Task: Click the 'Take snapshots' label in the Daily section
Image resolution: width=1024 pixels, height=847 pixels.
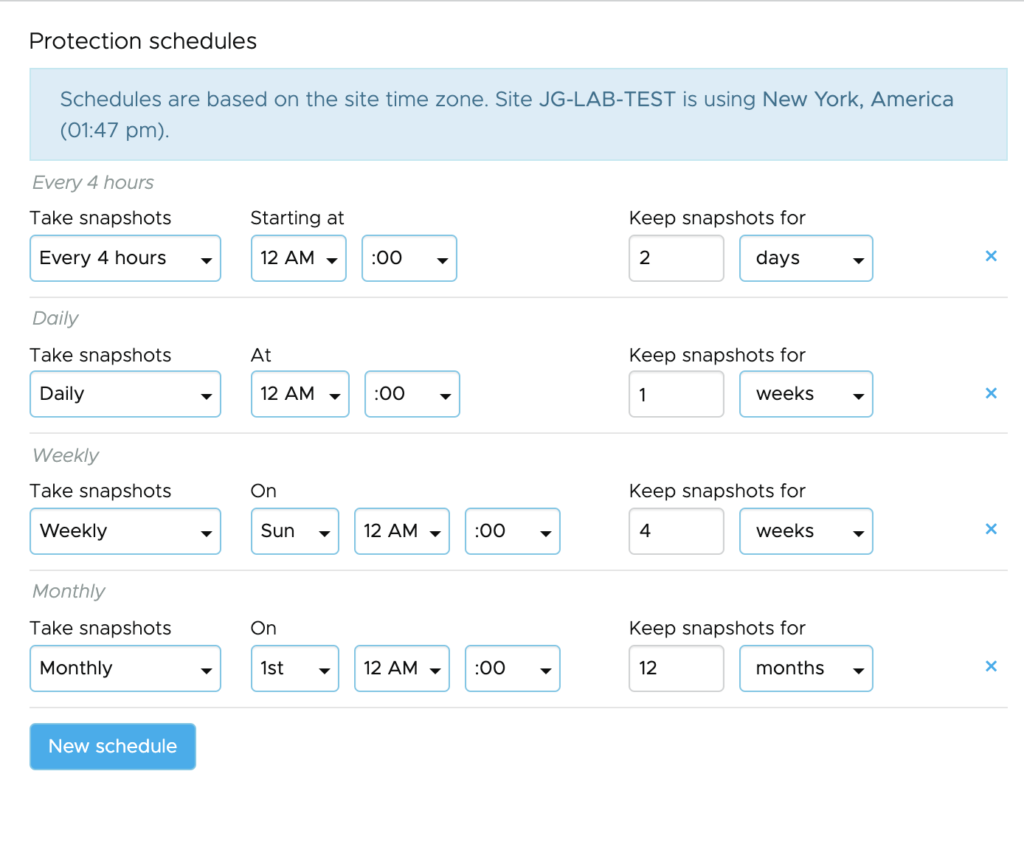Action: click(x=101, y=355)
